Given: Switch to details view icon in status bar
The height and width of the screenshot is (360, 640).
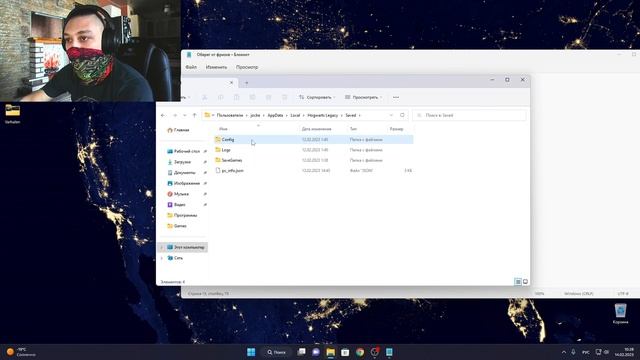Looking at the screenshot, I should (x=518, y=282).
